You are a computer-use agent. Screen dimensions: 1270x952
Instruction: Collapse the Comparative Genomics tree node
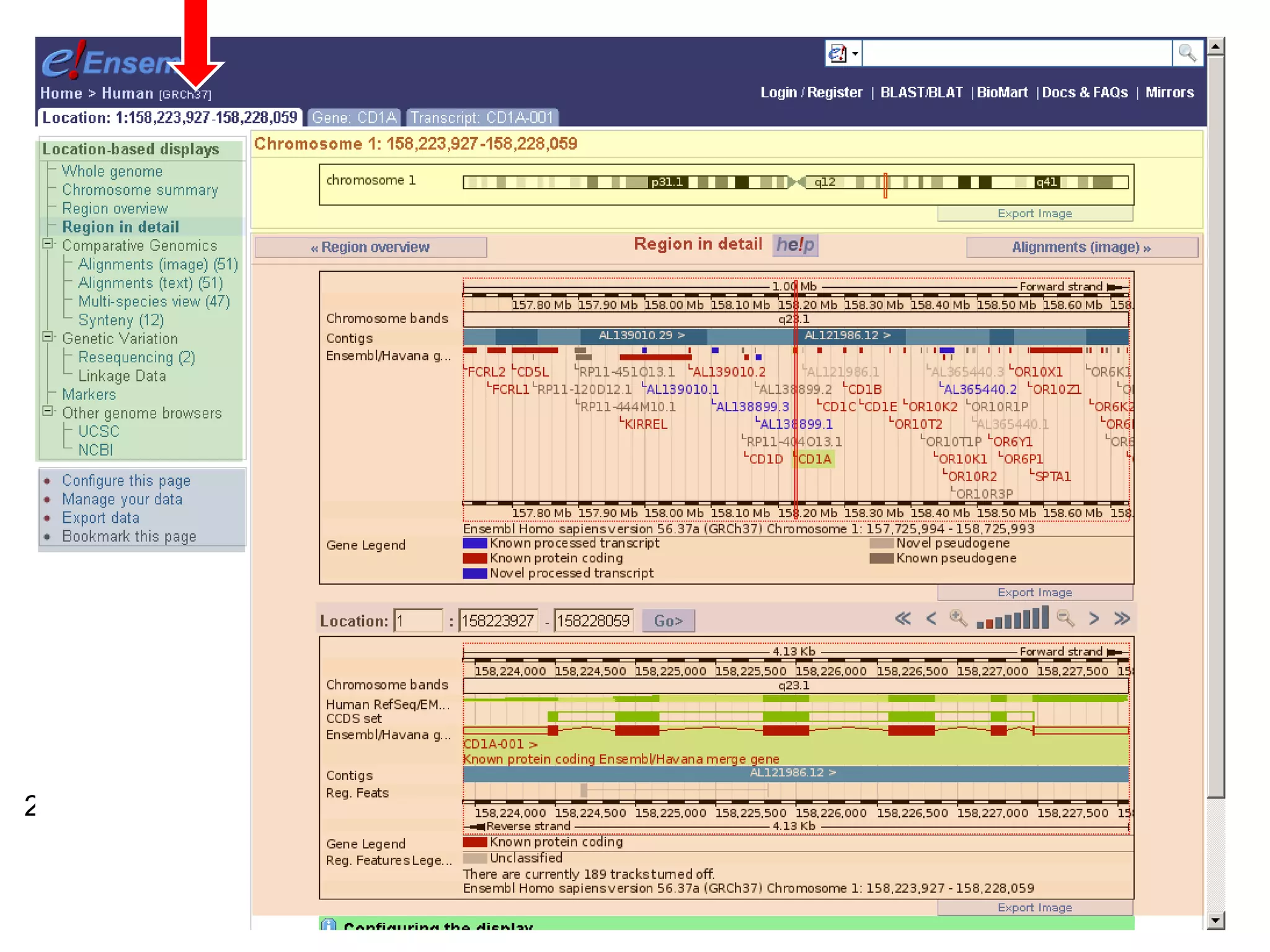[48, 244]
